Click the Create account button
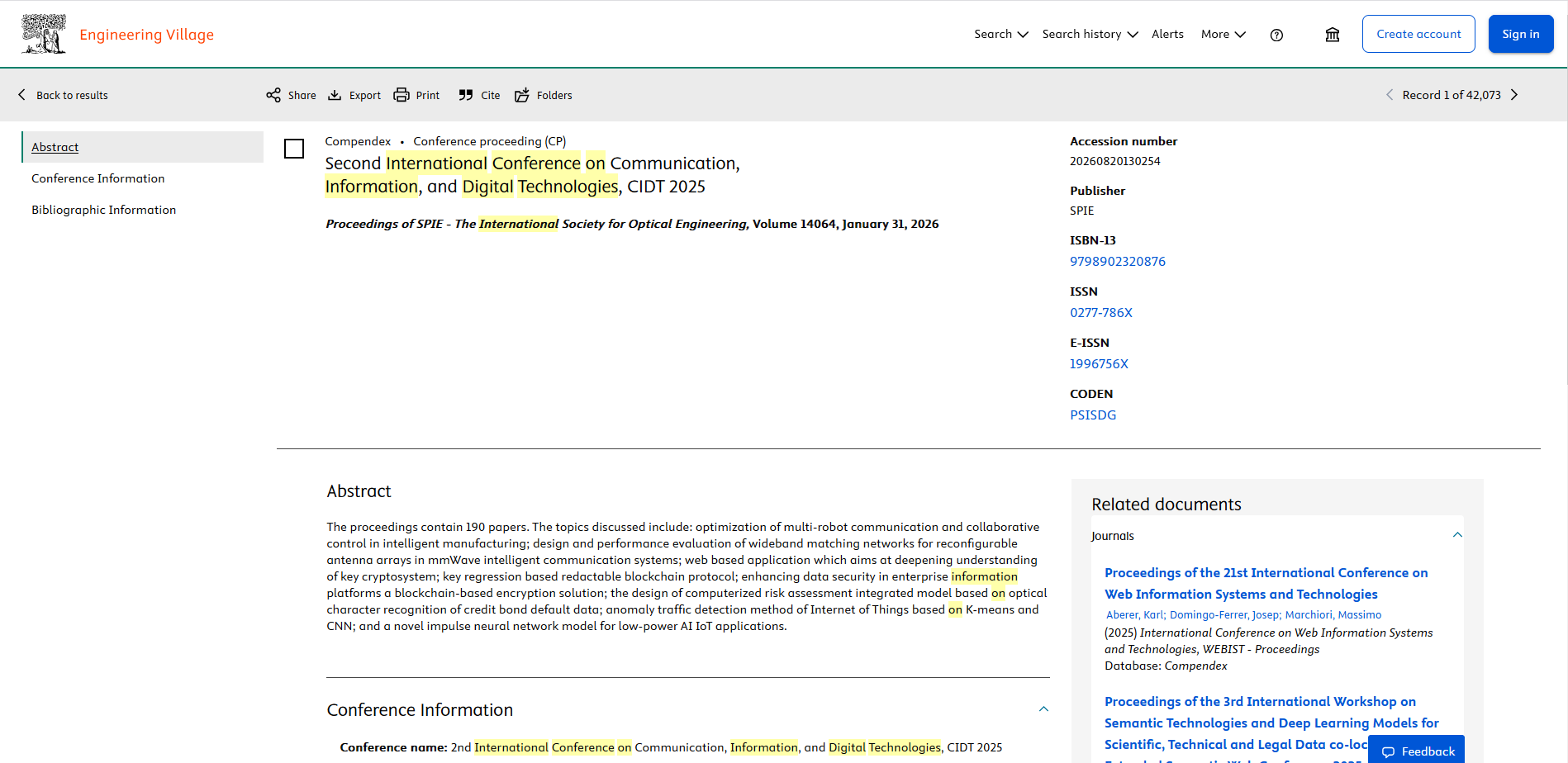 tap(1418, 34)
